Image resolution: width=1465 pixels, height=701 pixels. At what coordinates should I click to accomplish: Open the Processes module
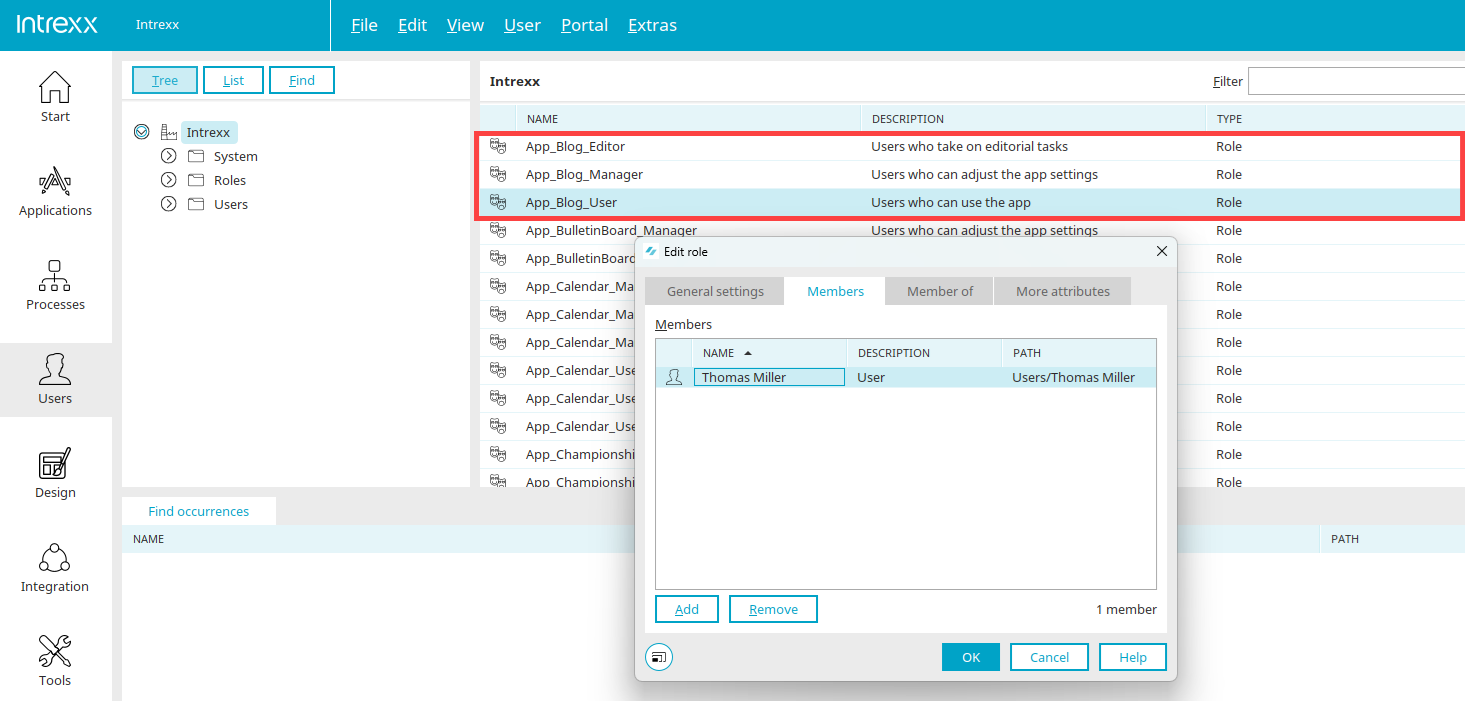coord(55,285)
